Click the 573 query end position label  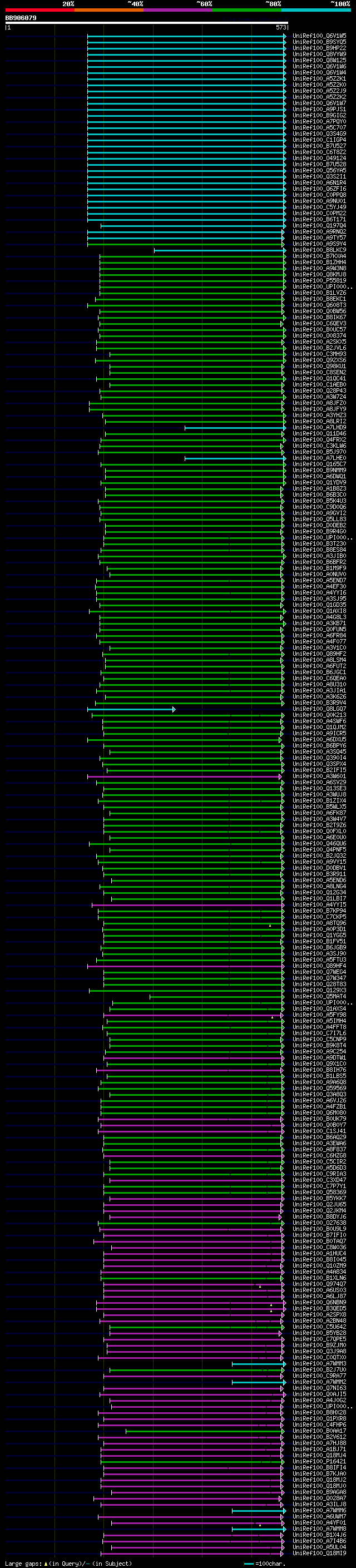[280, 27]
